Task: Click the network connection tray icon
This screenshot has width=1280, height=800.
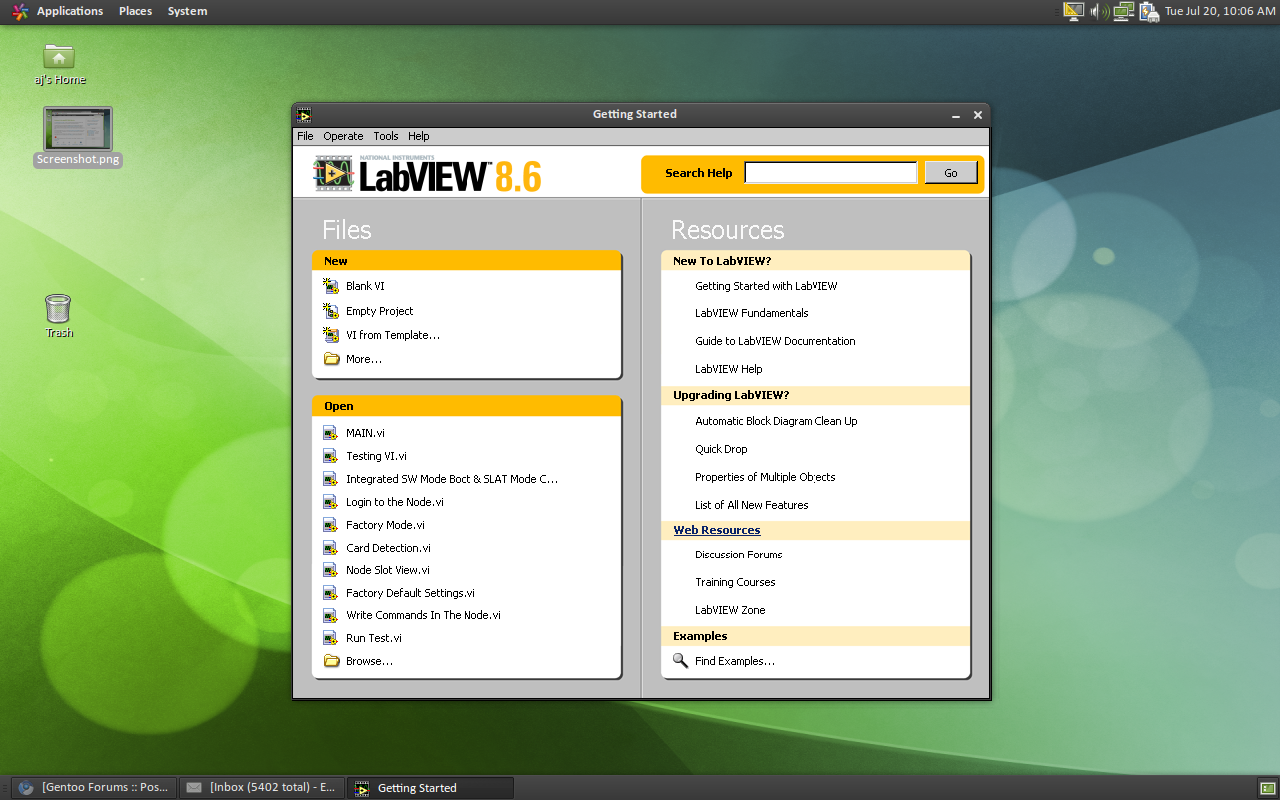Action: [1124, 12]
